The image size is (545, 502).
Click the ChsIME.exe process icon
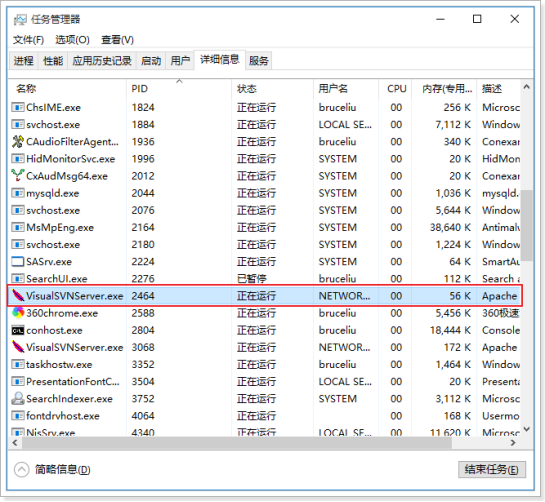[x=18, y=107]
